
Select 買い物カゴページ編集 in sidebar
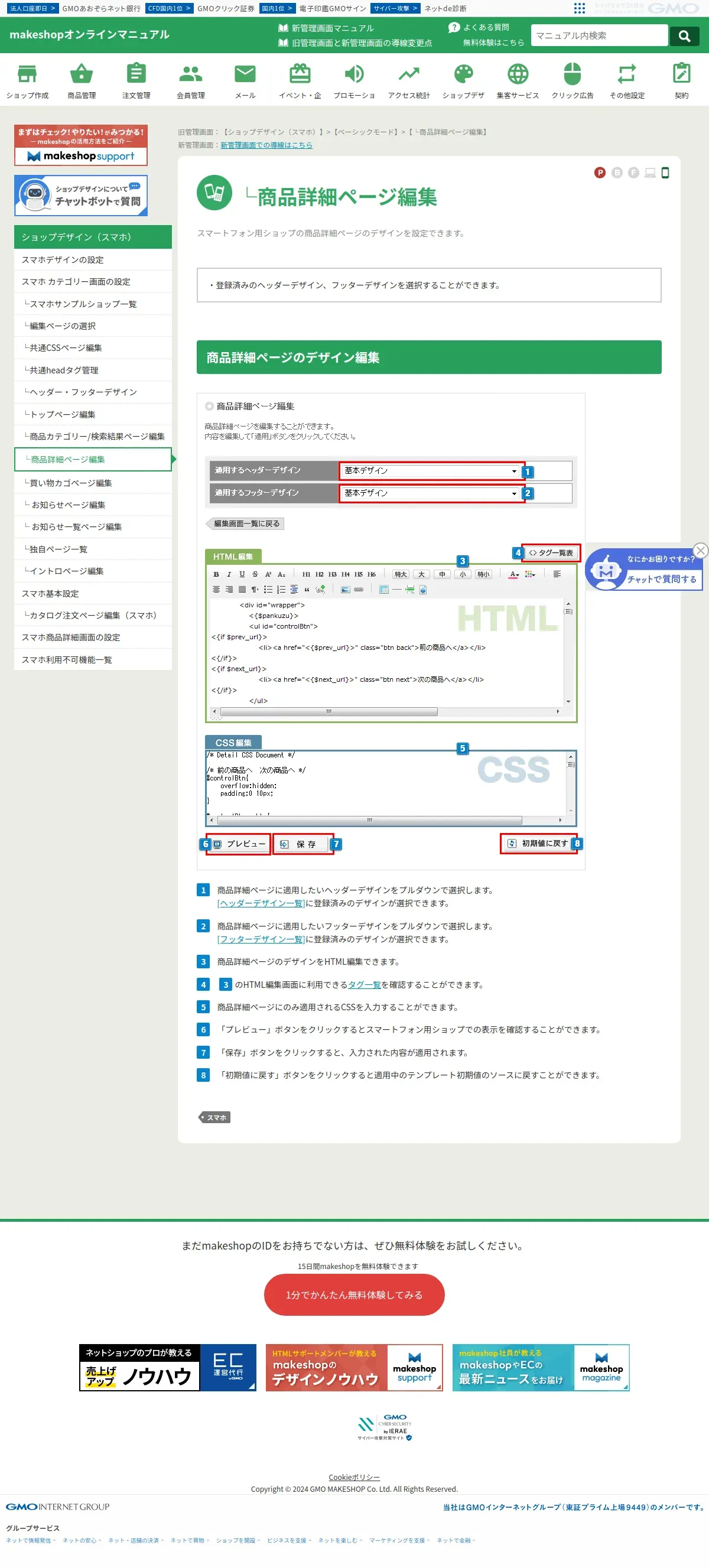pos(93,483)
